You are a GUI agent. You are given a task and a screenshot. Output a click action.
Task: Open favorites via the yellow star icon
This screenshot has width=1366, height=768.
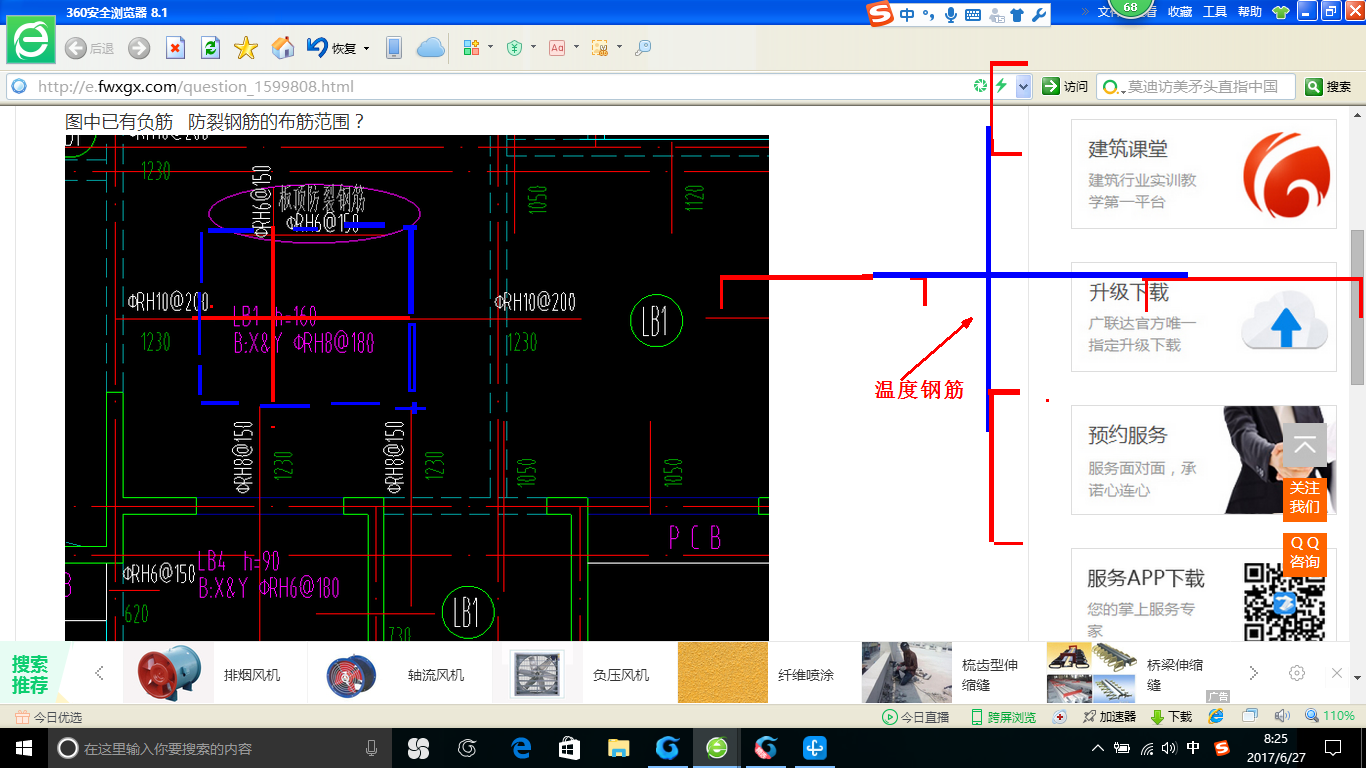pyautogui.click(x=246, y=48)
